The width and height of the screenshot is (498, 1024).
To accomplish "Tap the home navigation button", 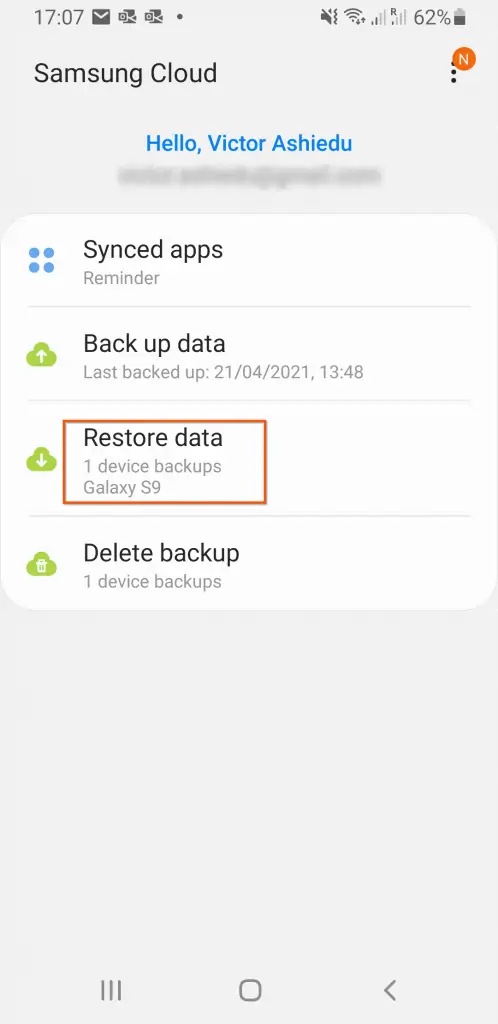I will click(x=250, y=990).
